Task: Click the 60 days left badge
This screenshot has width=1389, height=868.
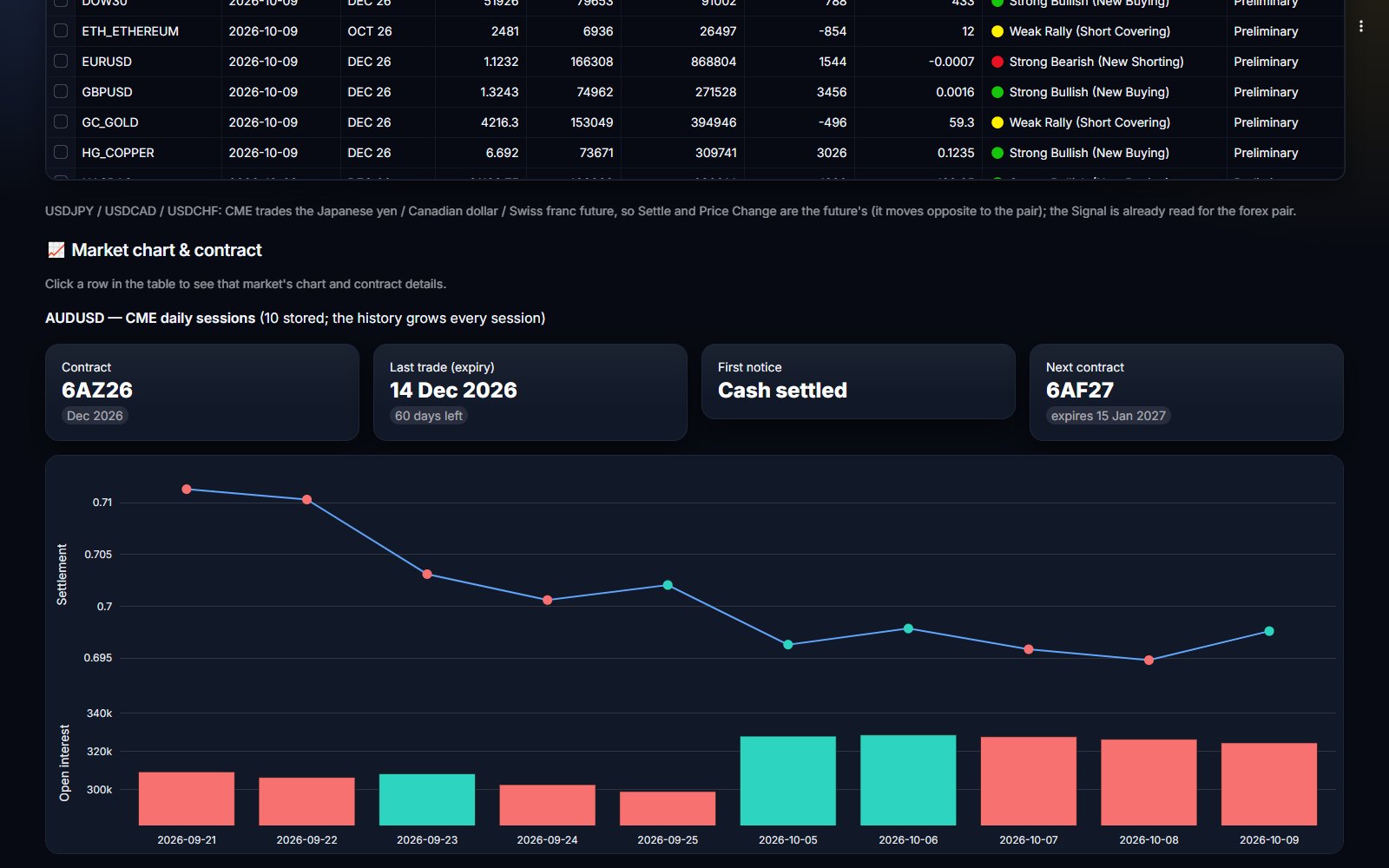Action: pos(429,416)
